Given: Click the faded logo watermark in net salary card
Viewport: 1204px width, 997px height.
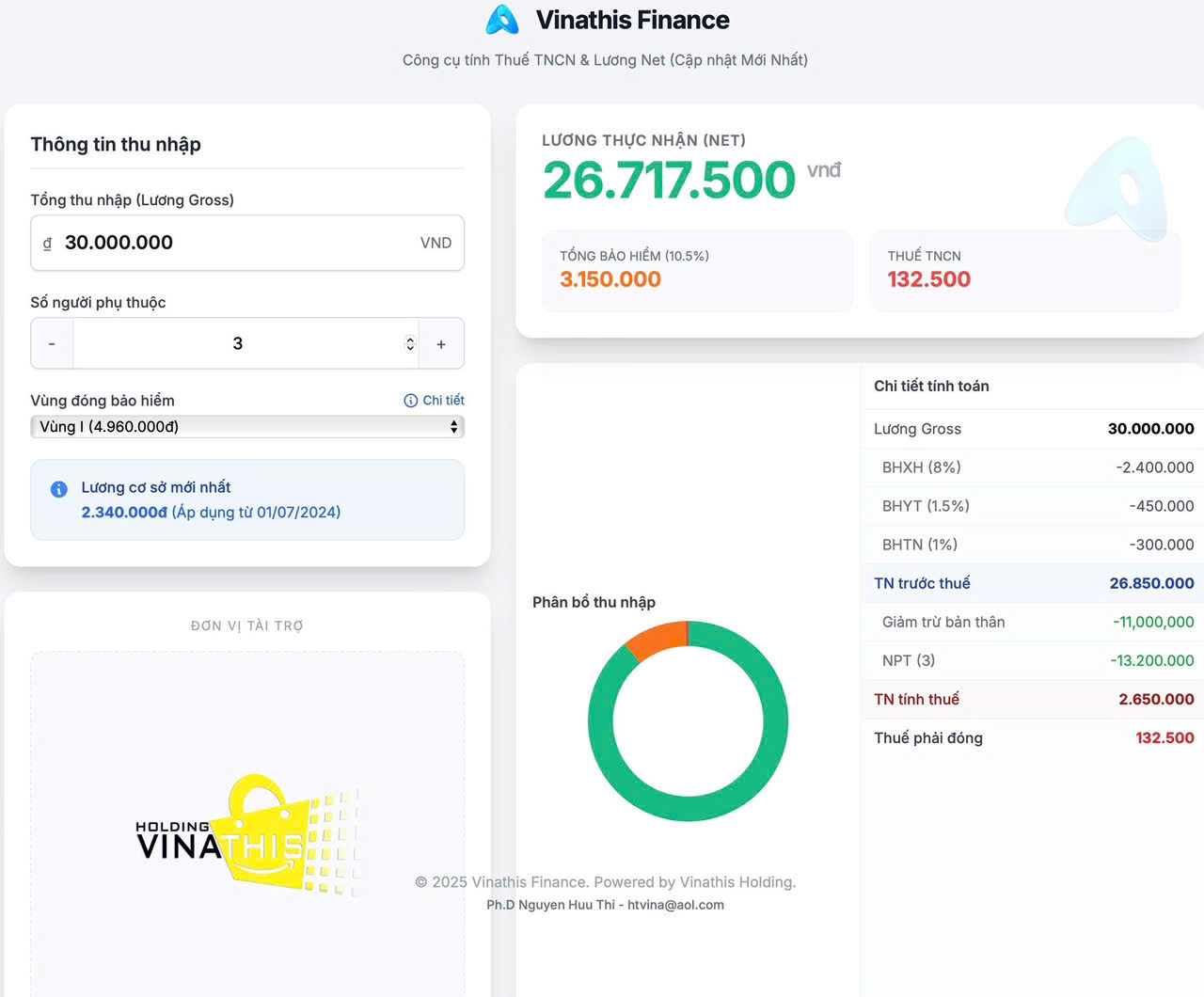Looking at the screenshot, I should tap(1119, 188).
